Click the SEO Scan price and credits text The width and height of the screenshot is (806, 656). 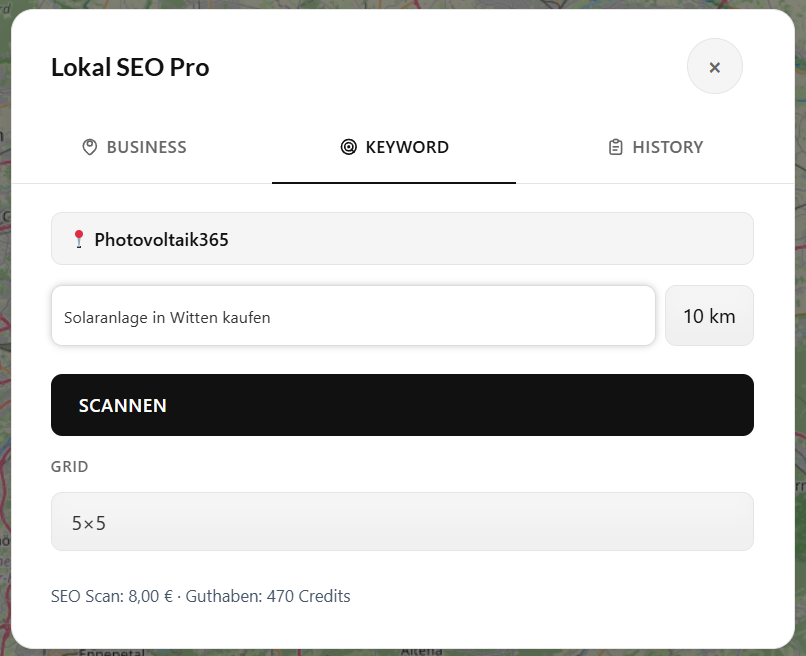[x=200, y=596]
